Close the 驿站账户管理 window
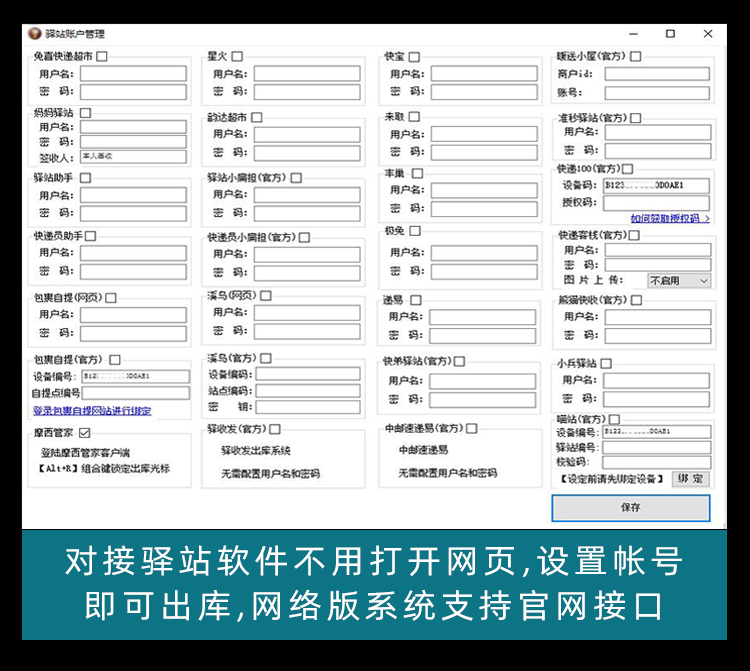Viewport: 750px width, 671px height. (708, 34)
